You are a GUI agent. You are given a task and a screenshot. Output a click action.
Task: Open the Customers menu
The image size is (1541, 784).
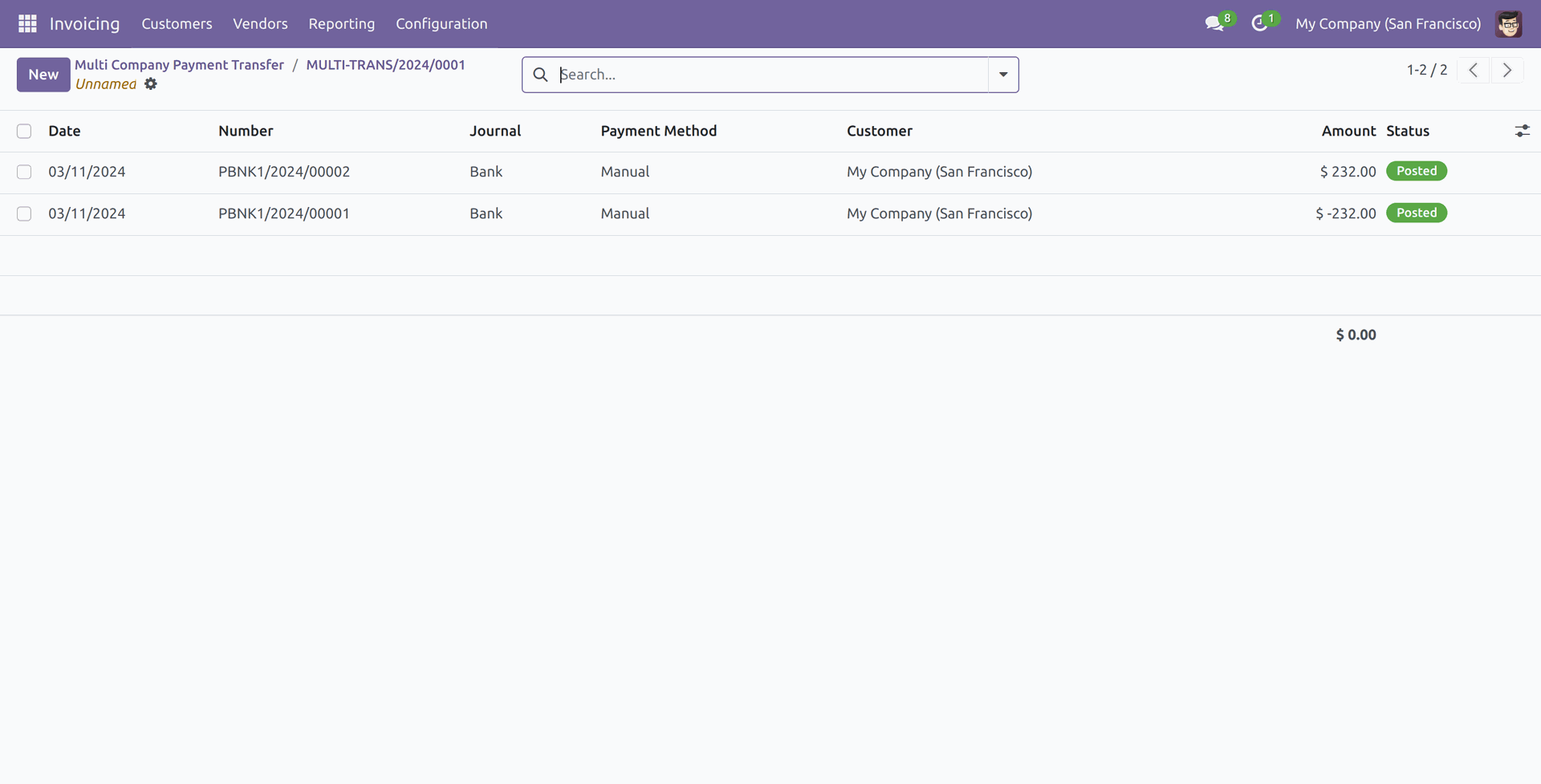point(177,24)
